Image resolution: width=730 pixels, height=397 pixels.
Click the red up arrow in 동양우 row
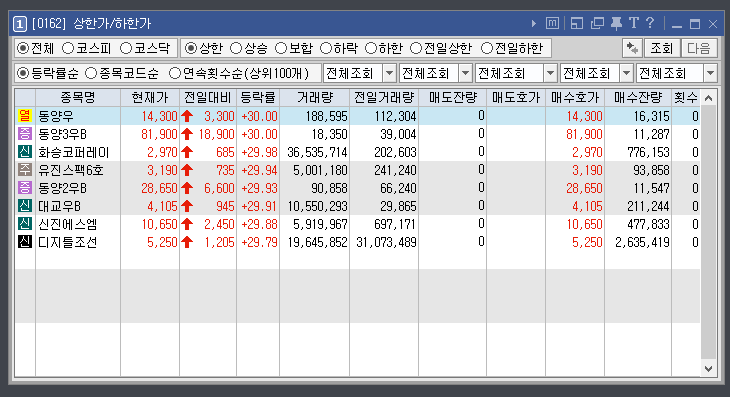pyautogui.click(x=187, y=116)
